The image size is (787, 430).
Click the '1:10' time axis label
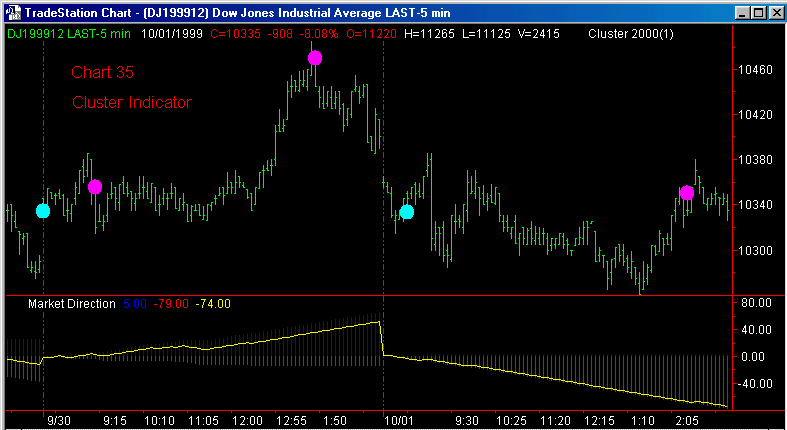[x=643, y=420]
